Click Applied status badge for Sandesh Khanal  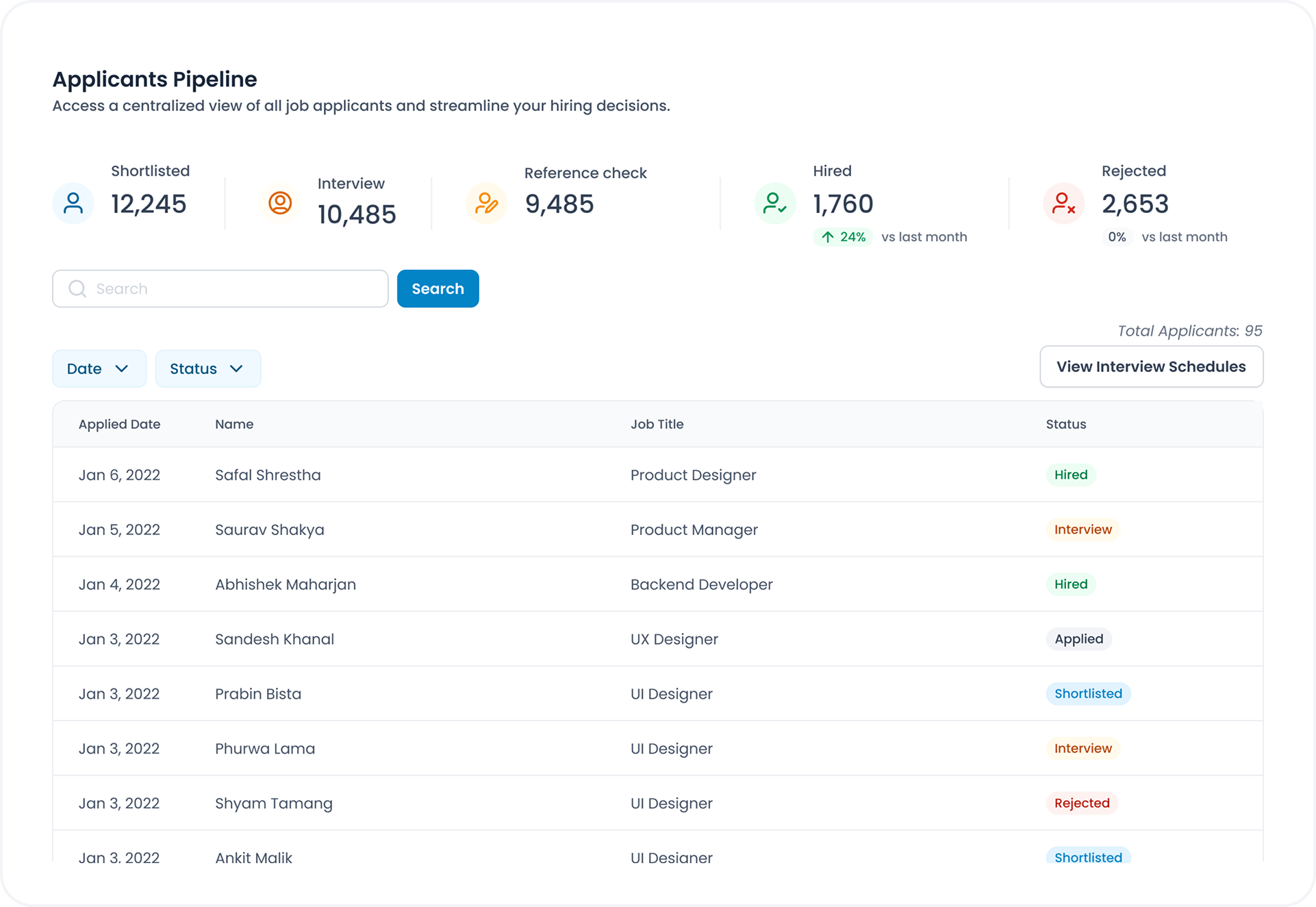(x=1078, y=639)
